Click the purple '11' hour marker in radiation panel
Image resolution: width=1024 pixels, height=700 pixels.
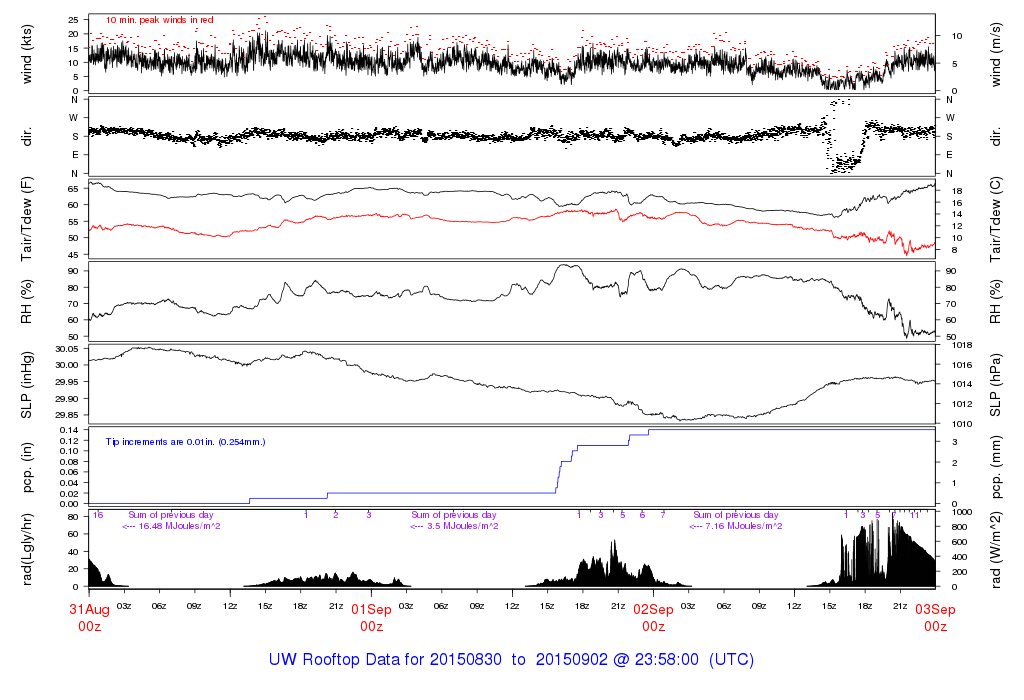coord(914,515)
